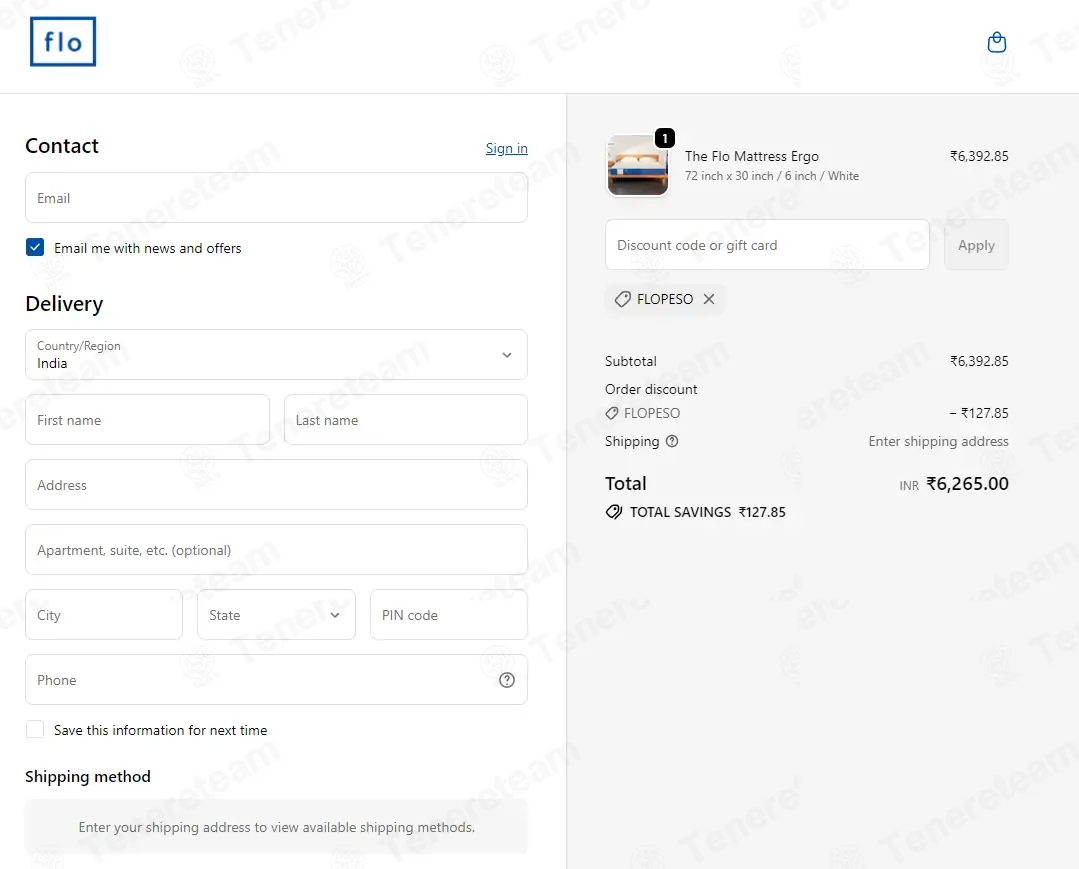Viewport: 1079px width, 869px height.
Task: Click the Contact heading
Action: [x=62, y=146]
